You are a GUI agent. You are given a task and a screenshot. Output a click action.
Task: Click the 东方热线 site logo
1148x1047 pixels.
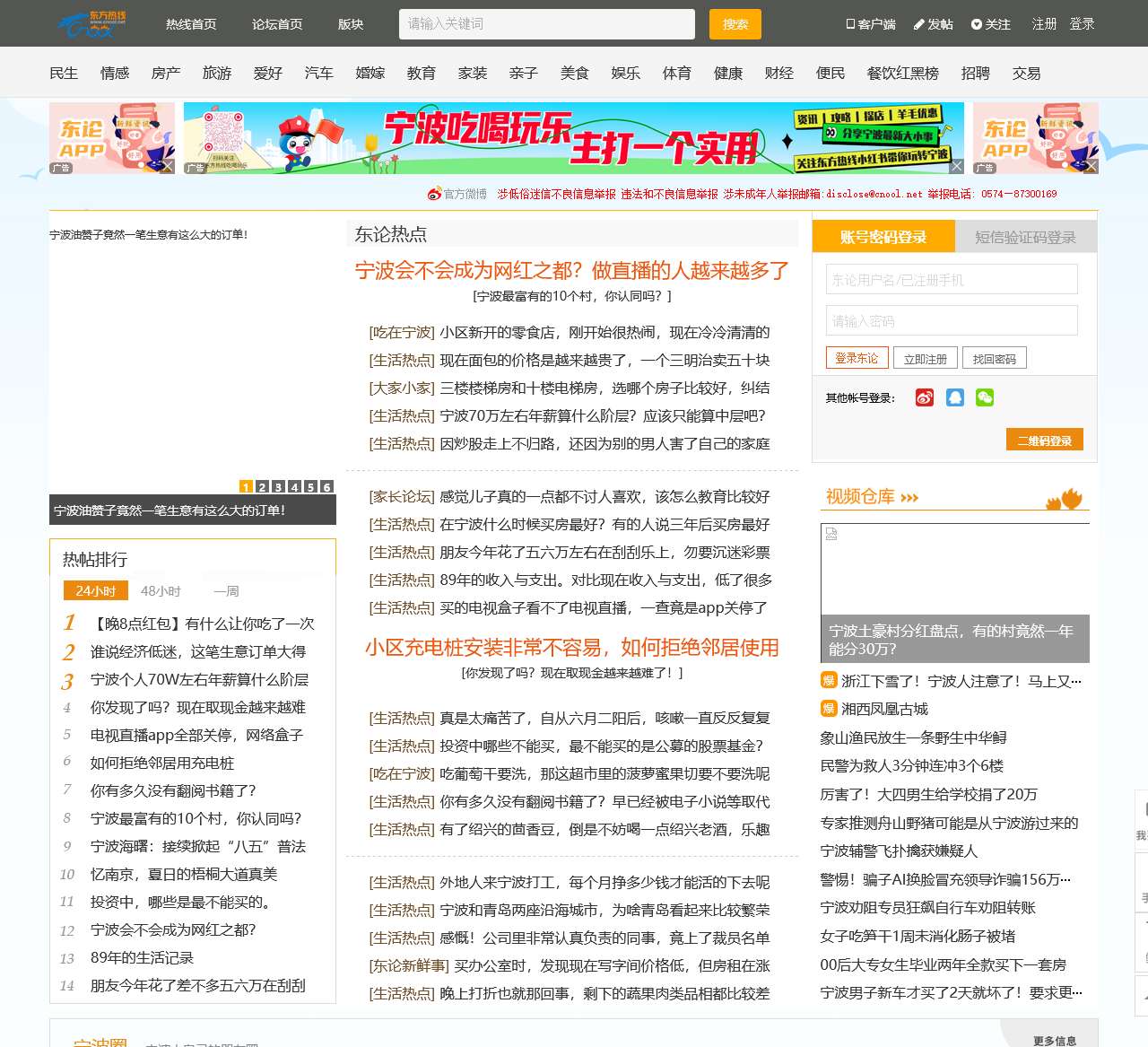[x=92, y=24]
